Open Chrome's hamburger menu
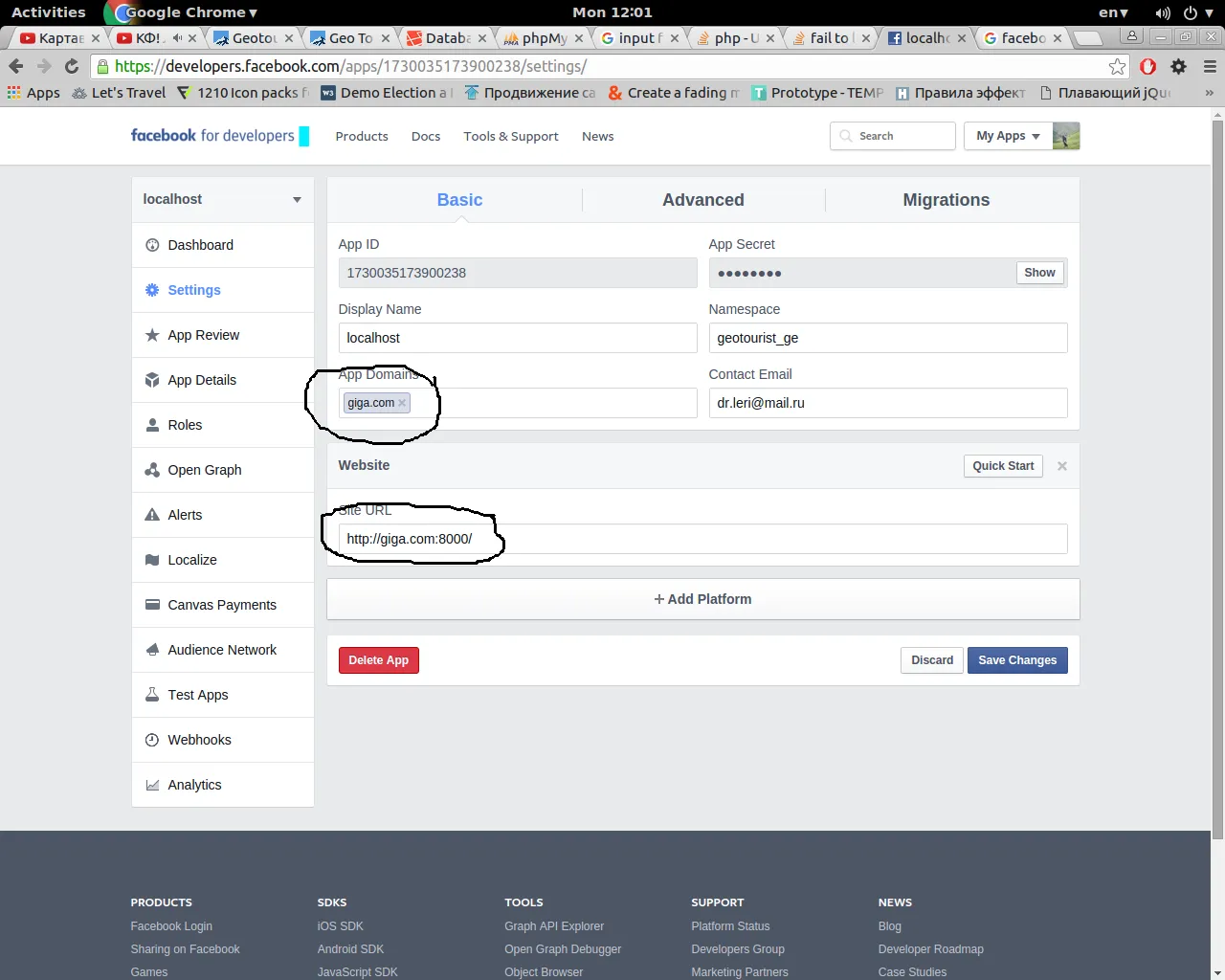Viewport: 1225px width, 980px height. coord(1210,66)
